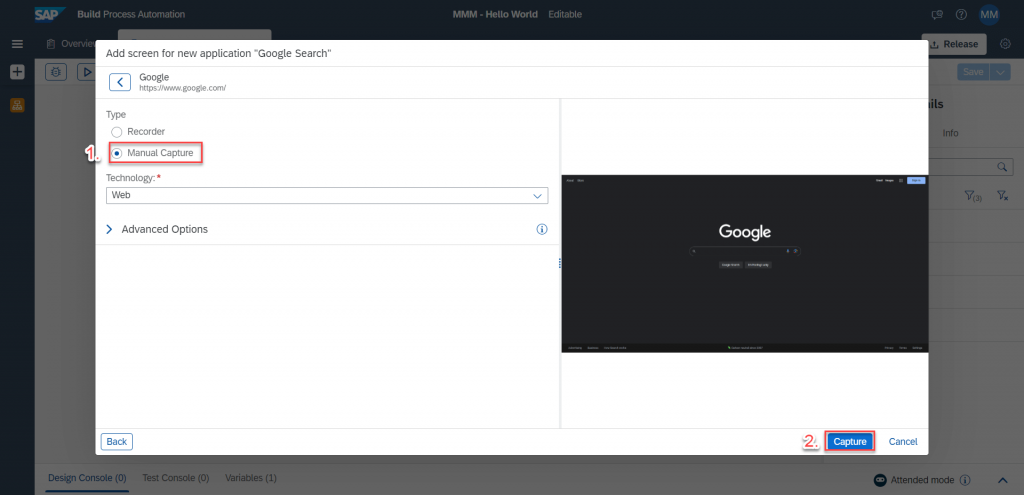Viewport: 1024px width, 495px height.
Task: Select the Manual Capture radio option
Action: 117,153
